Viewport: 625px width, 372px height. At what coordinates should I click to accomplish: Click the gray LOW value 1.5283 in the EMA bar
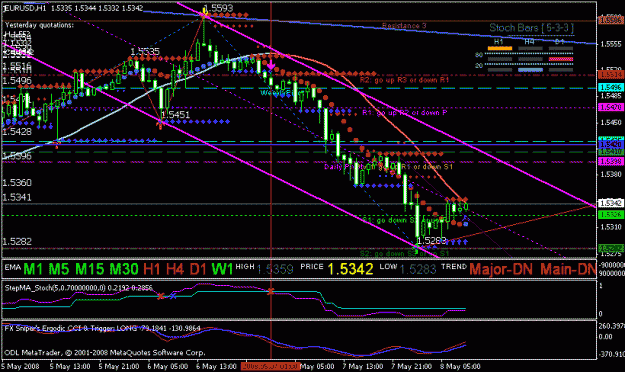[x=417, y=270]
